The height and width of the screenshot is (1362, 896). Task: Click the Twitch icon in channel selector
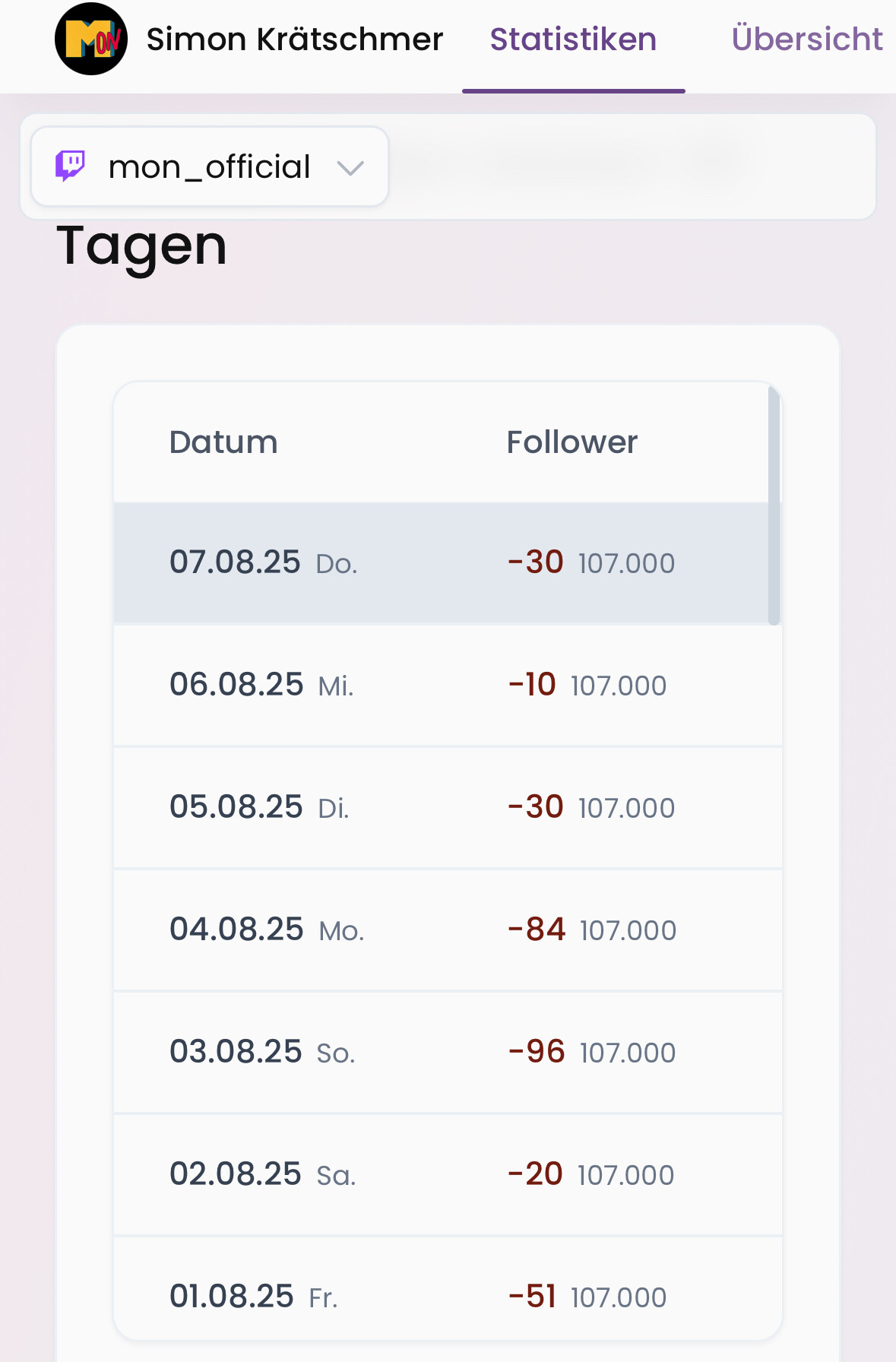(x=71, y=166)
